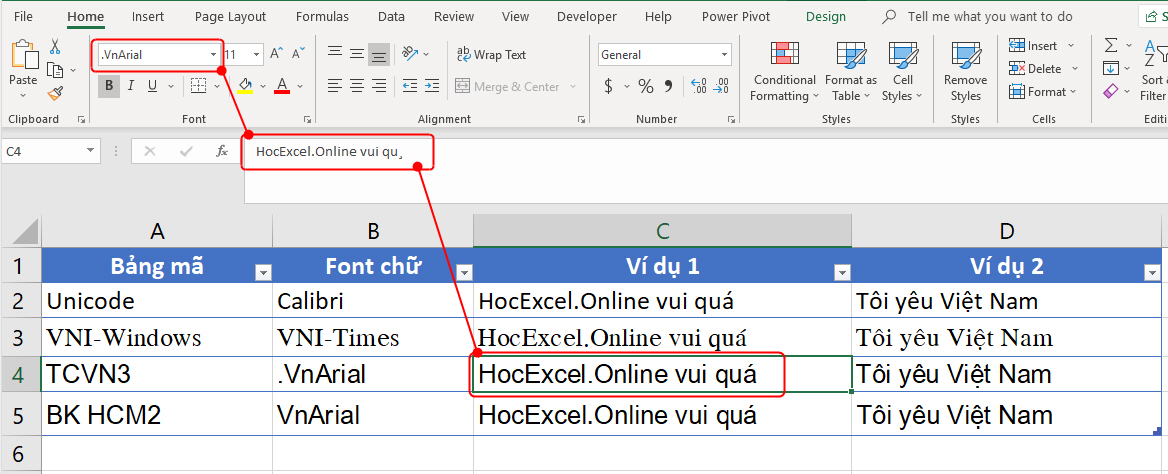Apply the red font color

282,86
